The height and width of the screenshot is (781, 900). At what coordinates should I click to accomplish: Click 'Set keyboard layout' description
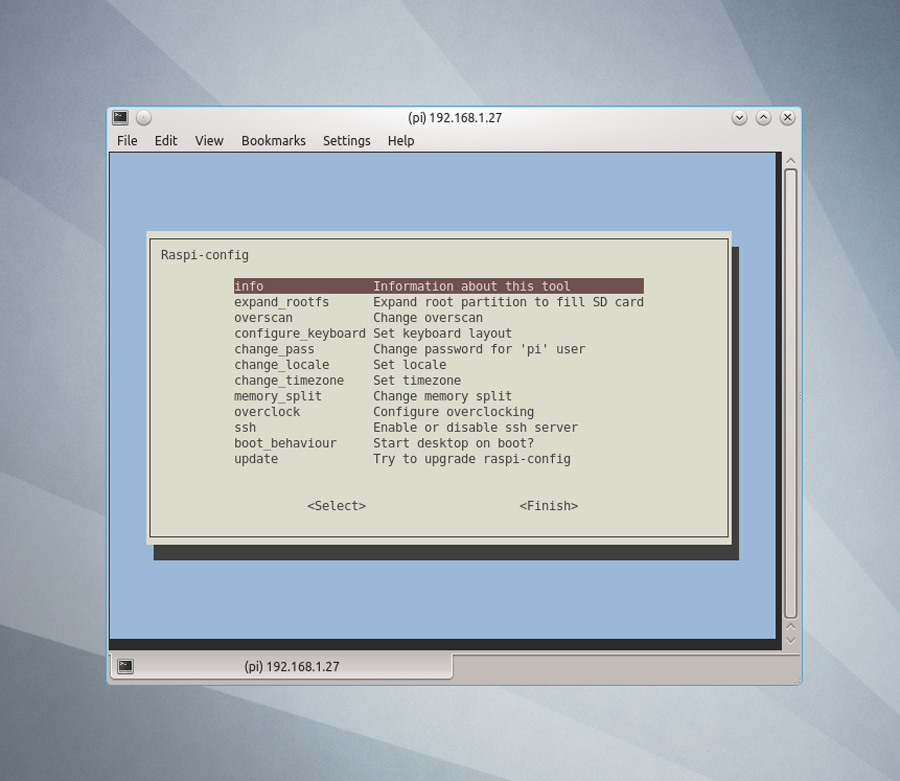click(442, 333)
